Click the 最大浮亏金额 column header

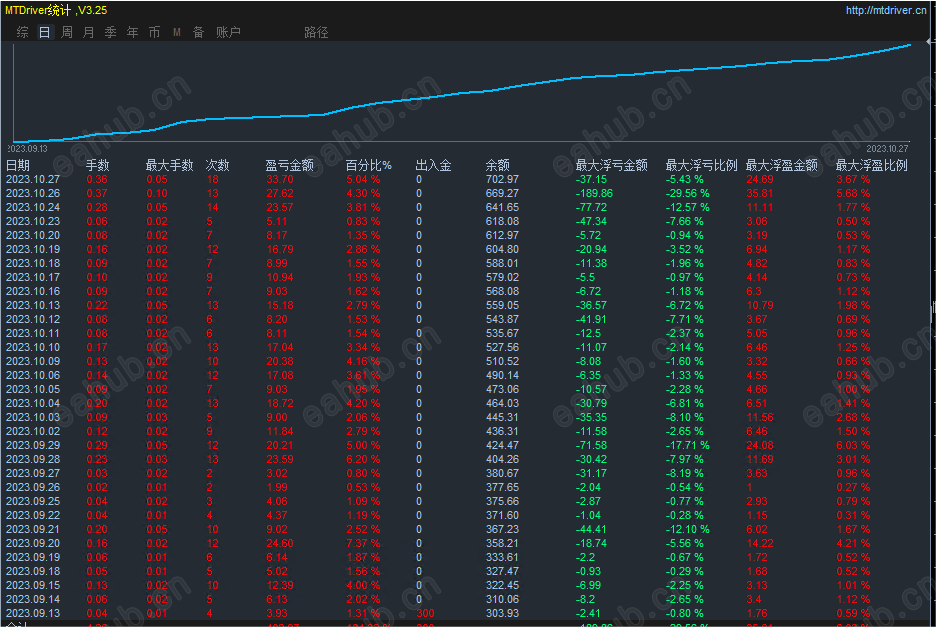[611, 165]
